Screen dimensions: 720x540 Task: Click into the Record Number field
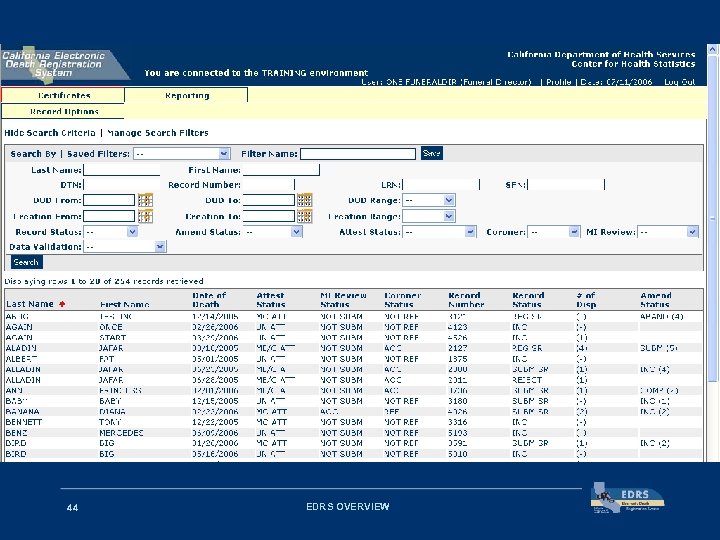pos(269,185)
